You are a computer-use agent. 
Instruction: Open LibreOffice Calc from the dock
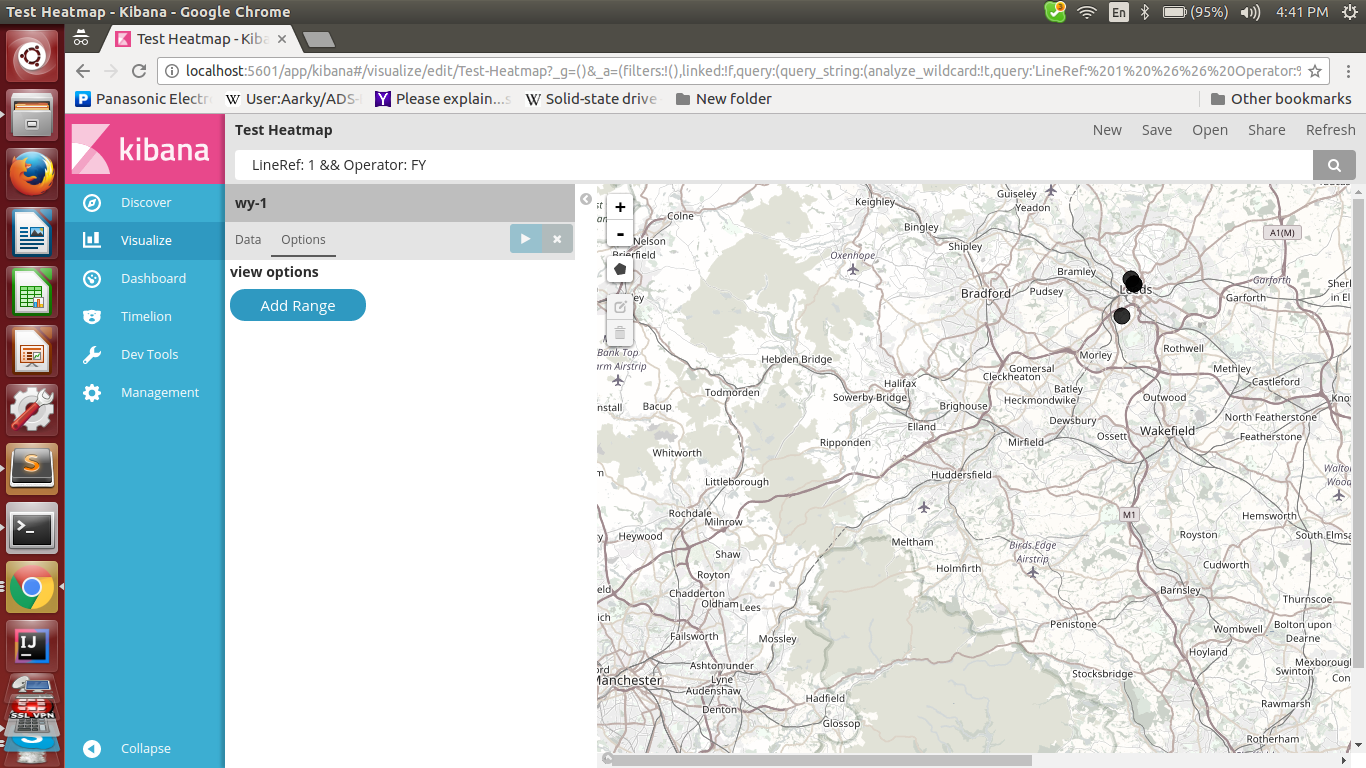point(32,294)
